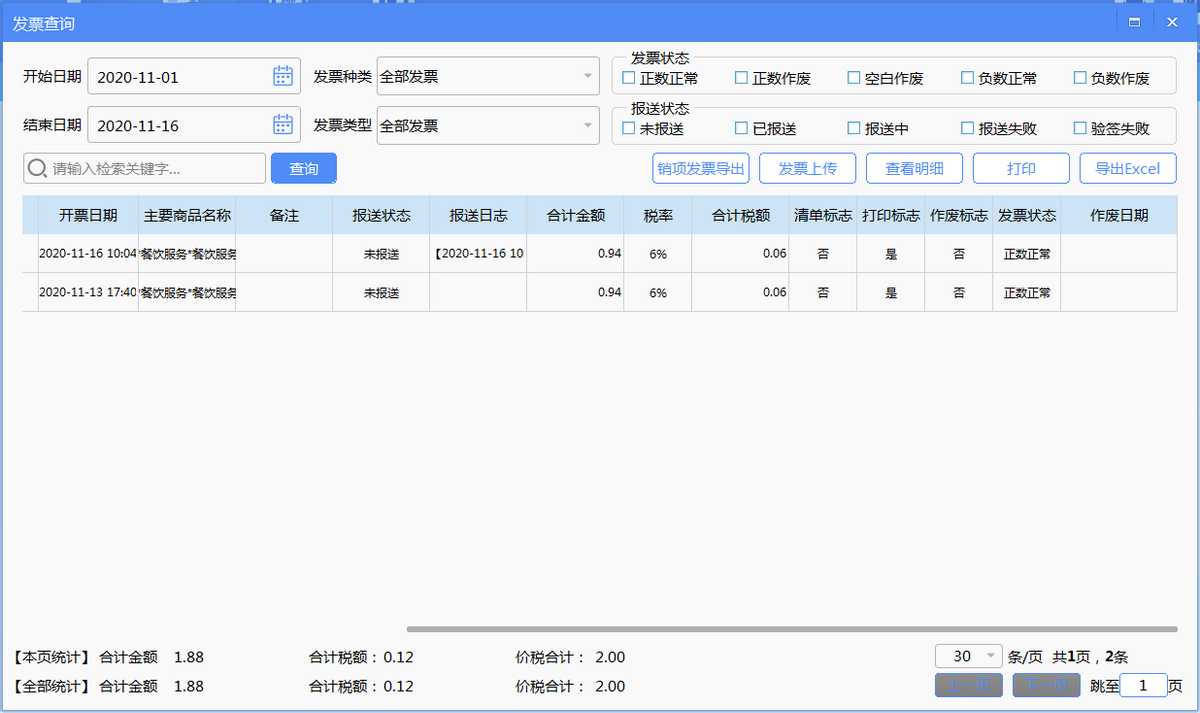Open 查看明细 for invoice details
1200x713 pixels.
point(914,168)
